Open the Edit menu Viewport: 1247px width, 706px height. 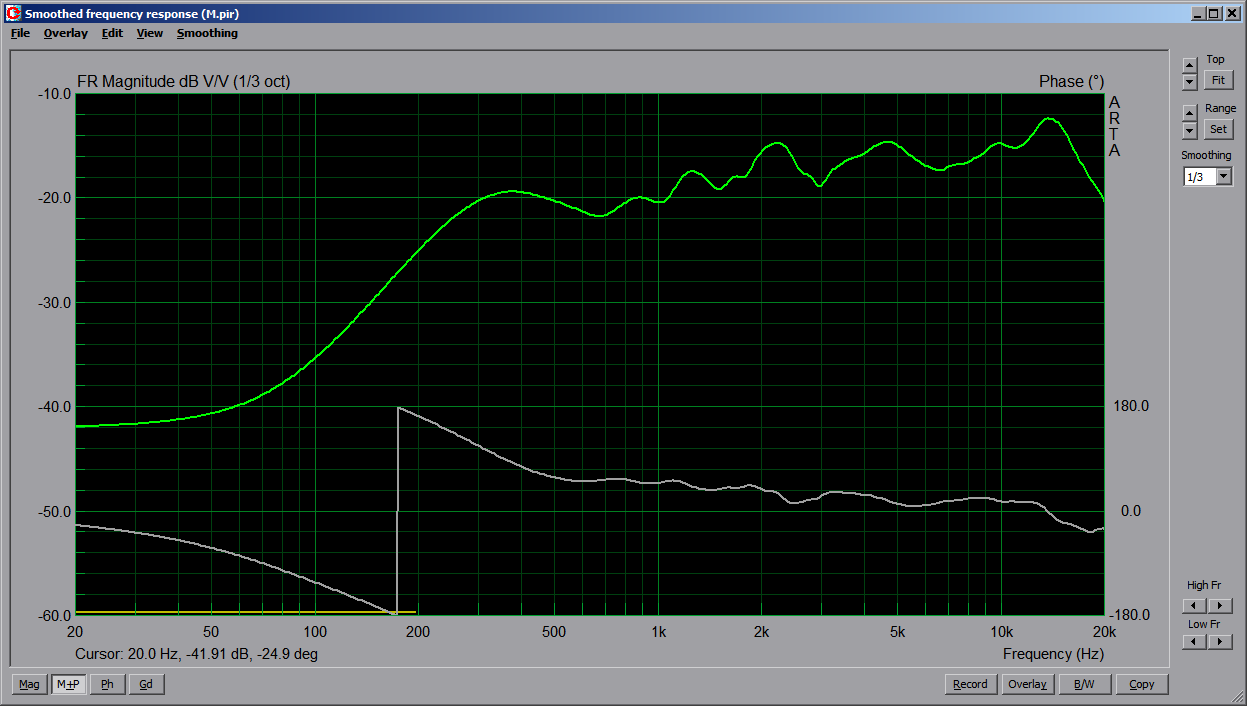click(x=112, y=33)
